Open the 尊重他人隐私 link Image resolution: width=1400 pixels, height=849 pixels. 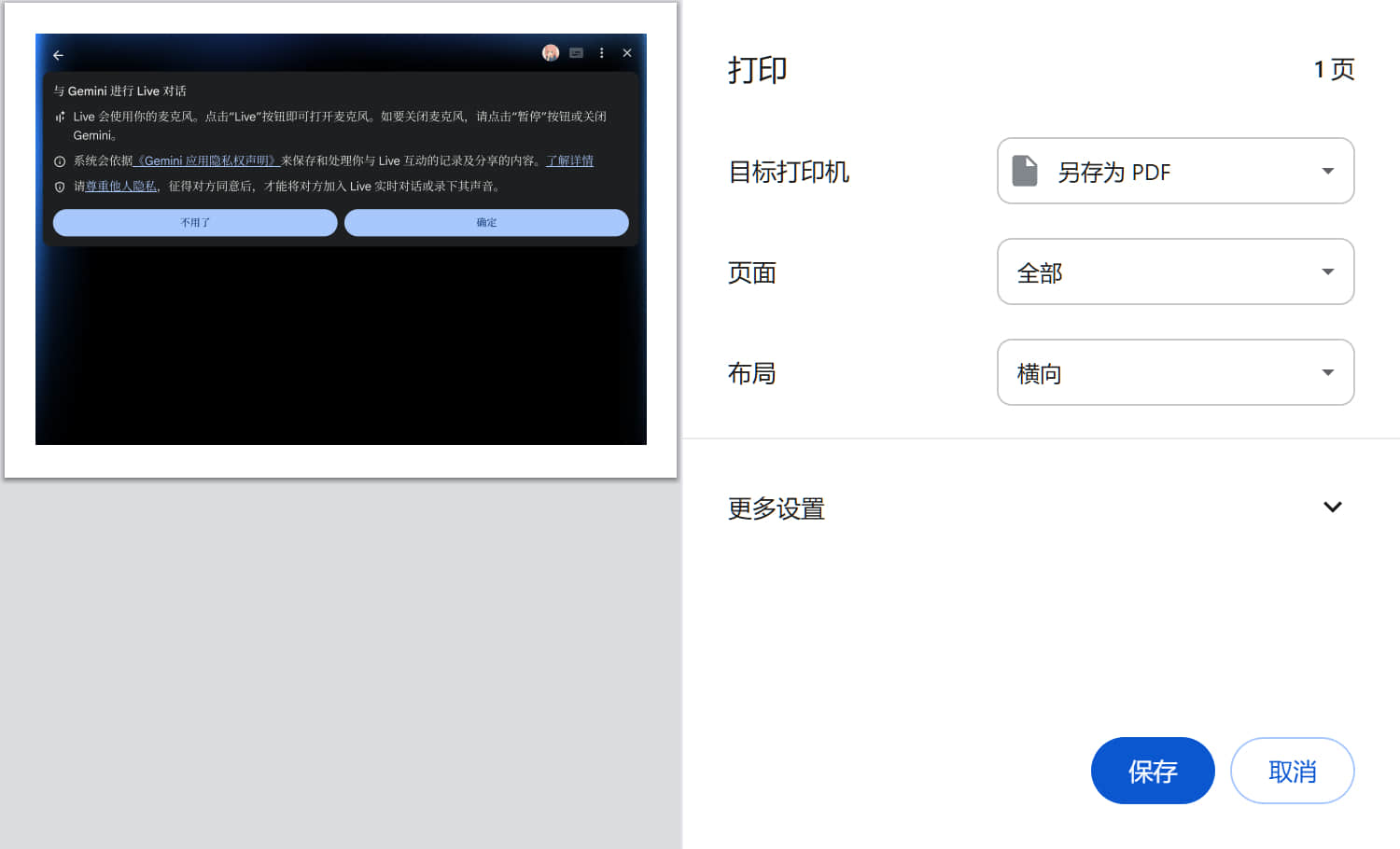click(121, 186)
